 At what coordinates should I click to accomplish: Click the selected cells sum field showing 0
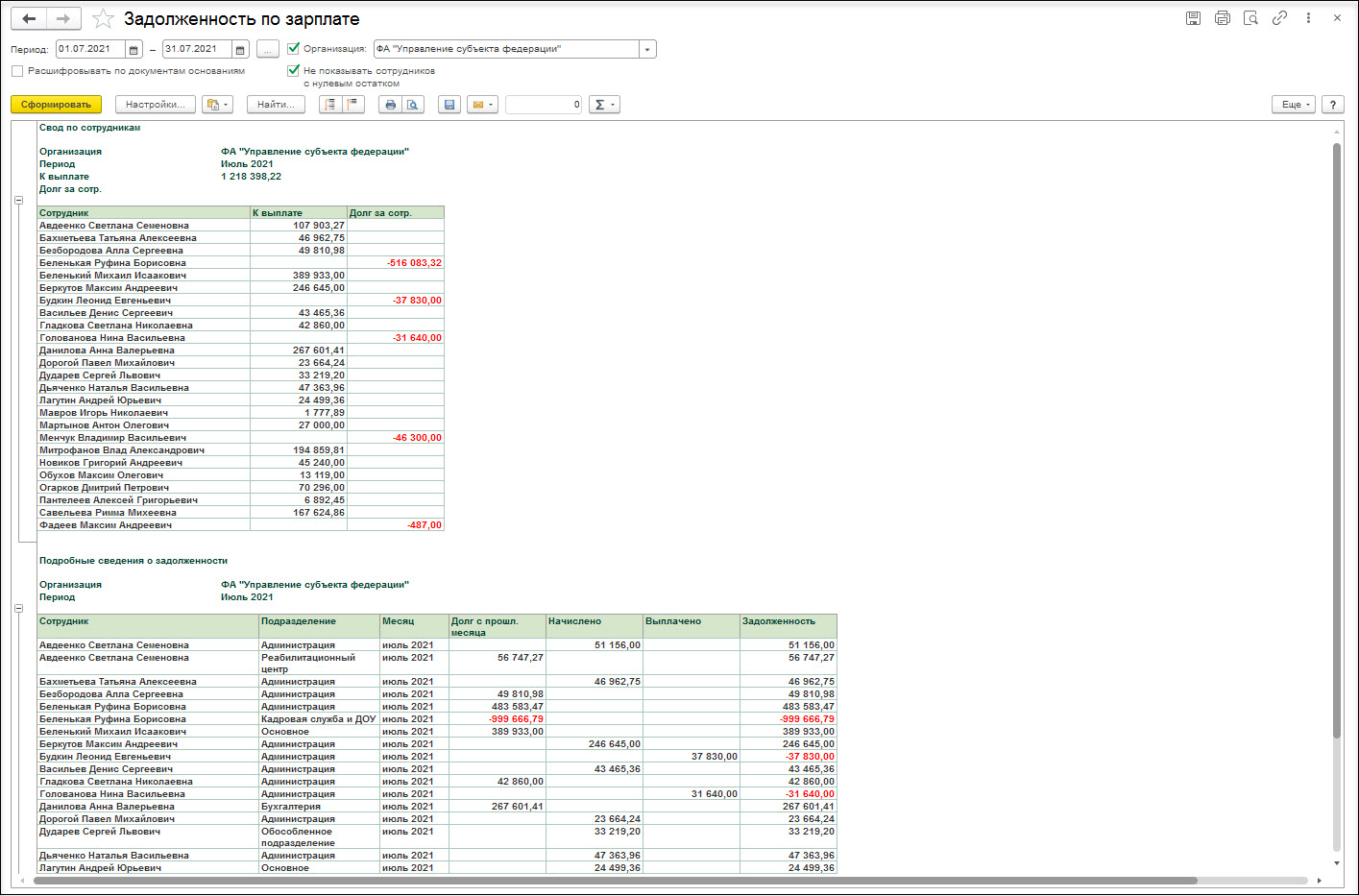[544, 105]
